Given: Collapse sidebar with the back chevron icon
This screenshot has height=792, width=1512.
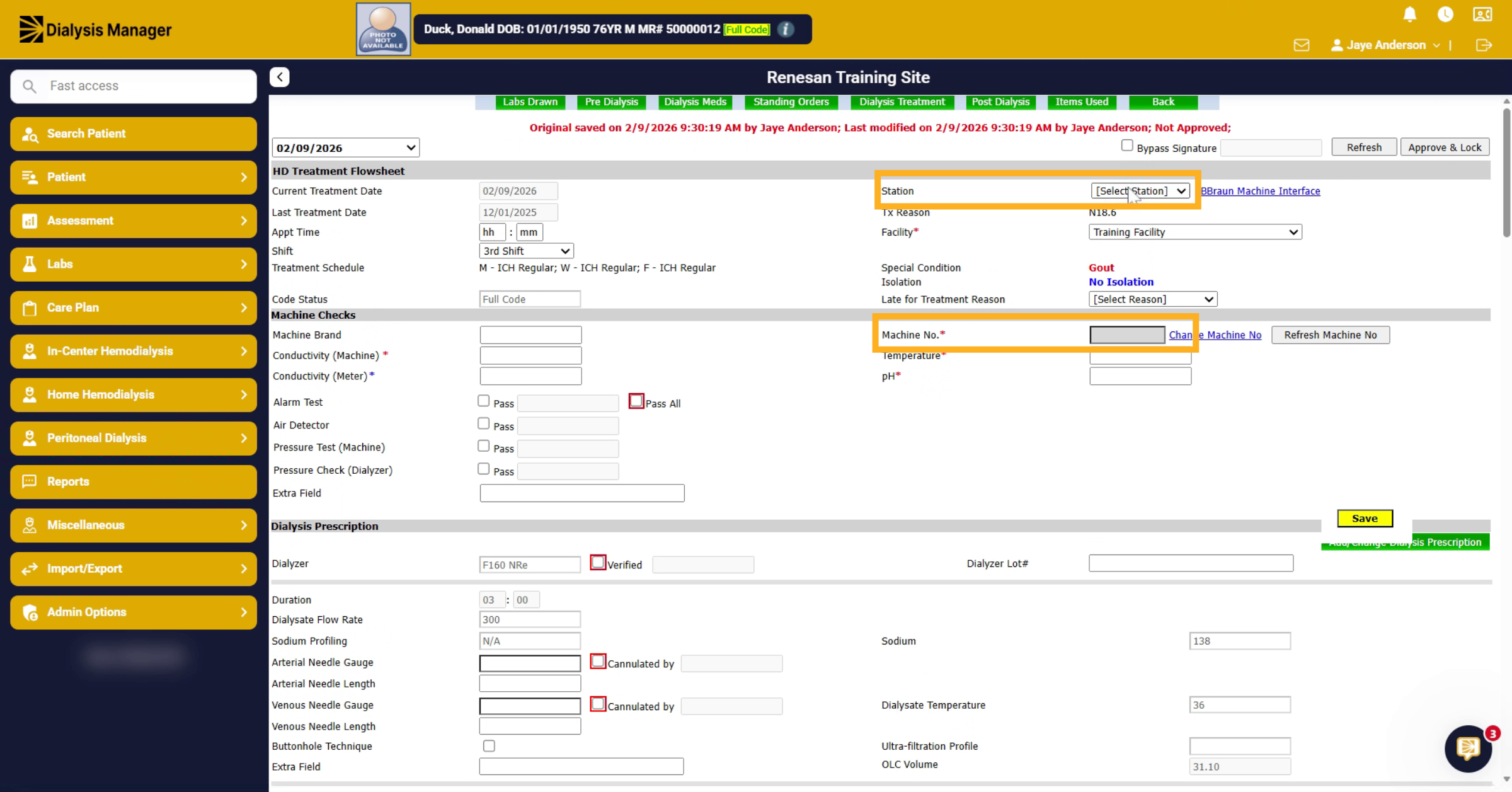Looking at the screenshot, I should 280,77.
